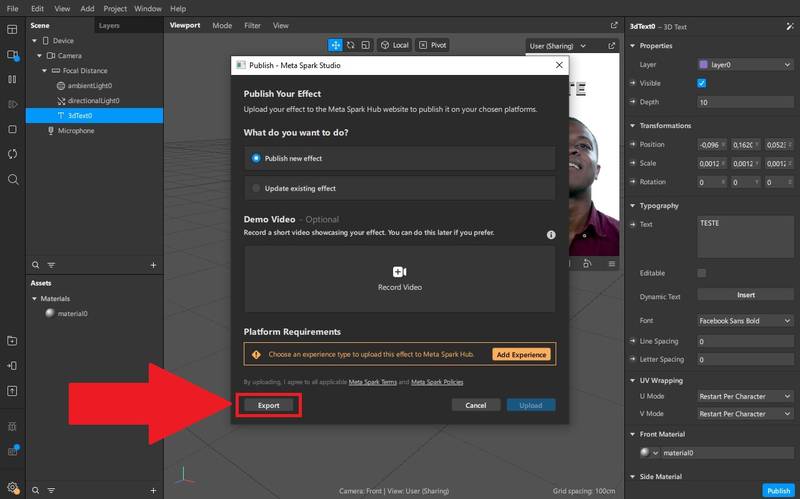
Task: Select Publish new effect radio button
Action: point(256,158)
